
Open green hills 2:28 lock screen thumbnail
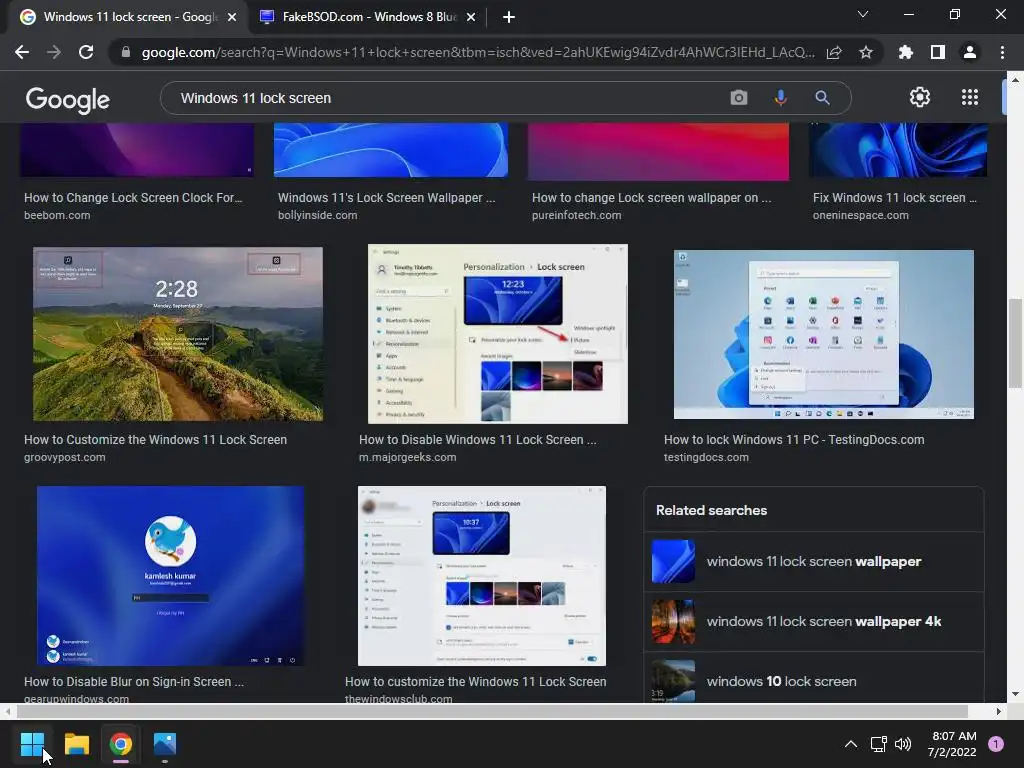point(178,334)
